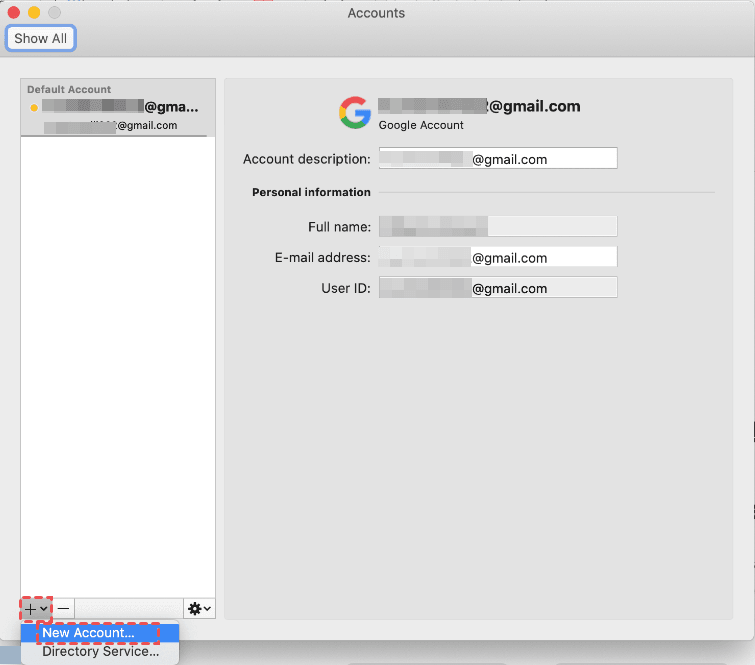Open the add account plus dropdown
755x665 pixels.
click(x=36, y=609)
